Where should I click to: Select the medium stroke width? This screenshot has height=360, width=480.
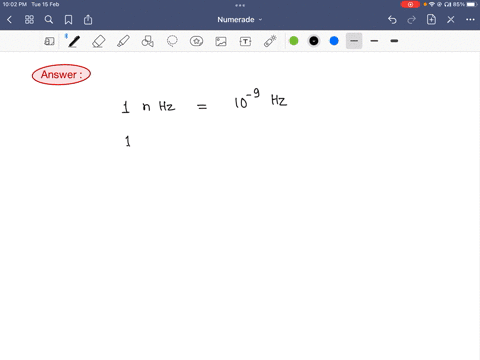coord(374,41)
